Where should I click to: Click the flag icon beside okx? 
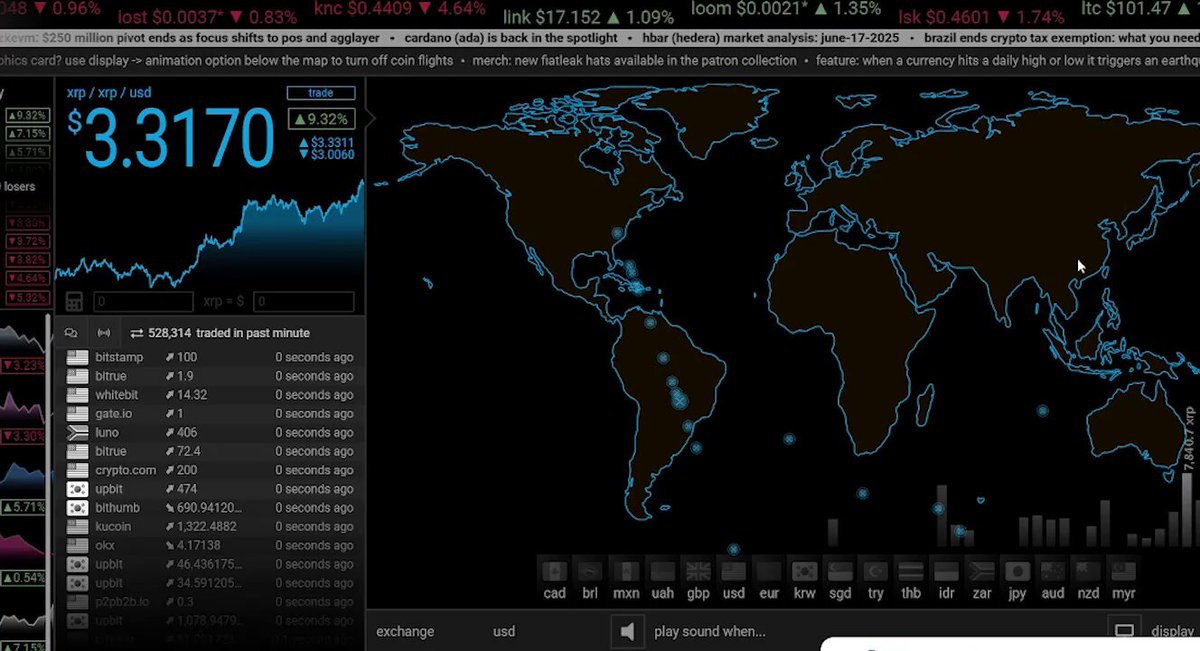point(77,545)
